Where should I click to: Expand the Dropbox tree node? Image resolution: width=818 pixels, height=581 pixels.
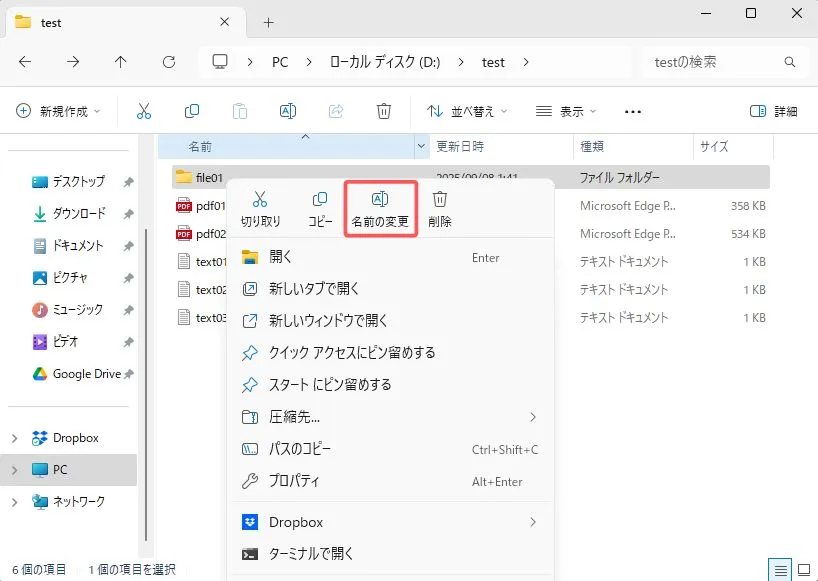14,438
